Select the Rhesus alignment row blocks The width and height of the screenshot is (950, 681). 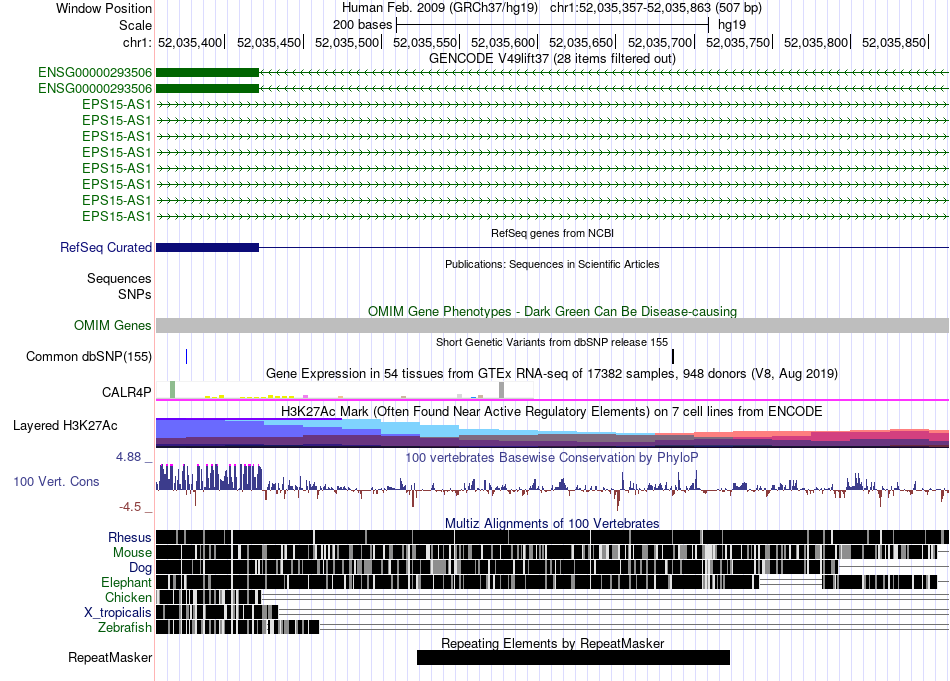click(x=552, y=537)
